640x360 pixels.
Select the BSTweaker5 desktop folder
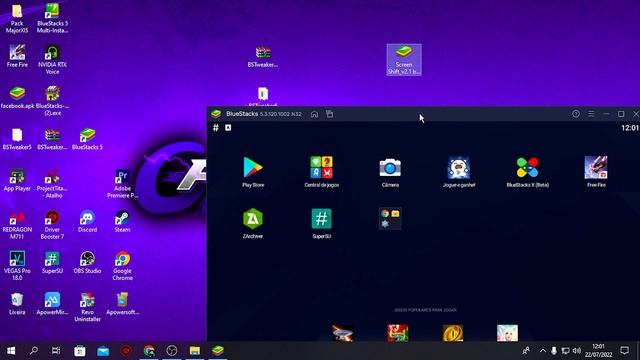click(x=17, y=139)
